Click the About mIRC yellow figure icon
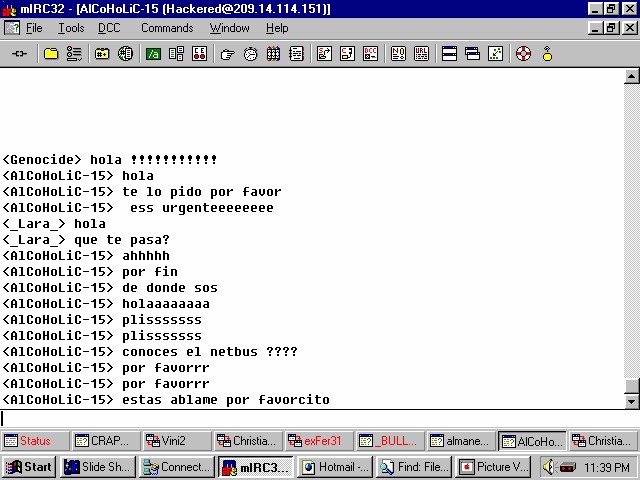640x480 pixels. point(547,54)
